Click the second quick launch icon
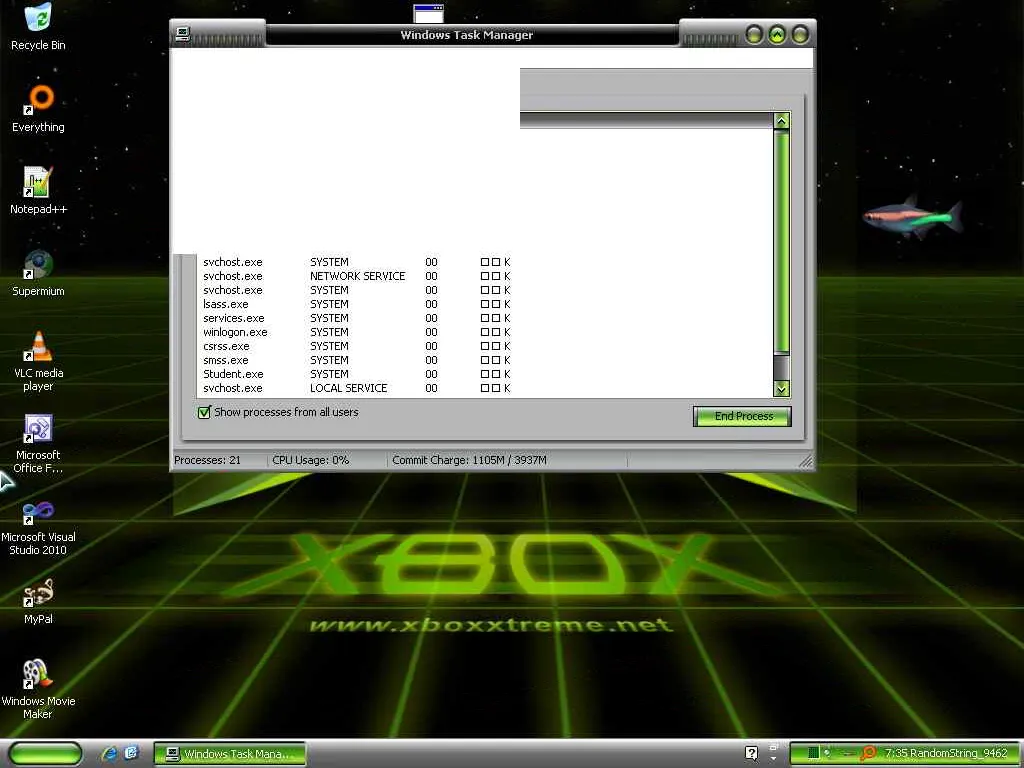1024x768 pixels. point(131,753)
